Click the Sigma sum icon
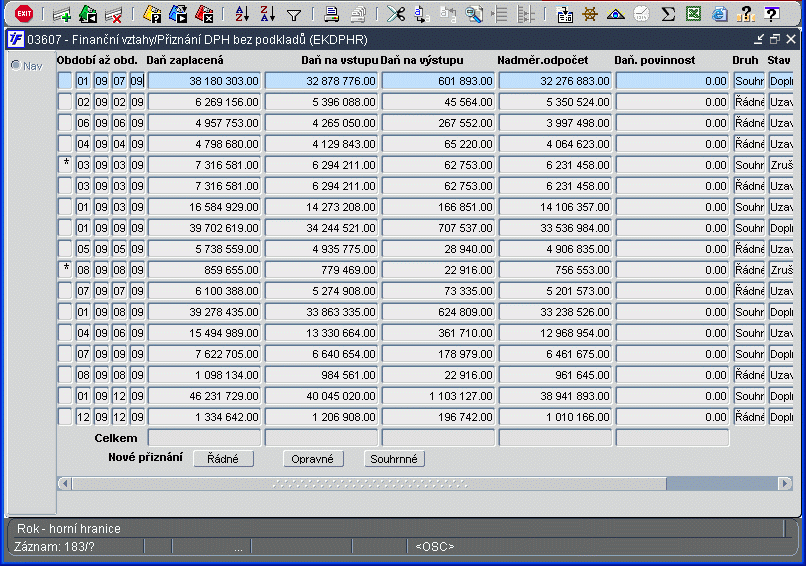Viewport: 806px width, 566px height. pyautogui.click(x=668, y=14)
